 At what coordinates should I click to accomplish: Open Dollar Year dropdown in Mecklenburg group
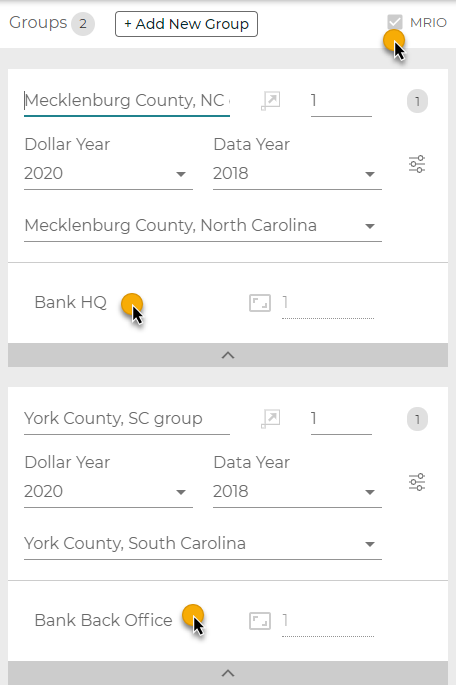coord(108,174)
